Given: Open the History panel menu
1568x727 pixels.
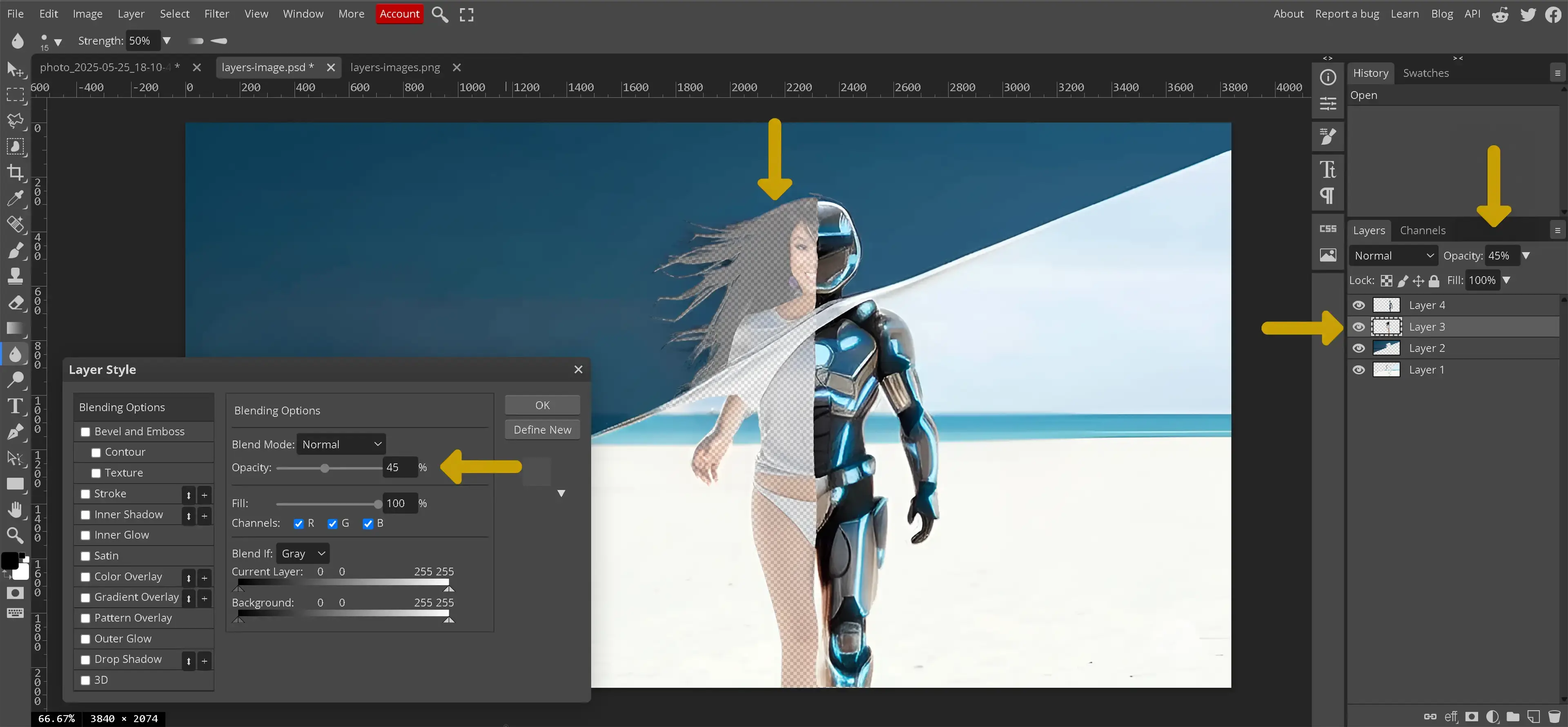Looking at the screenshot, I should (1558, 73).
